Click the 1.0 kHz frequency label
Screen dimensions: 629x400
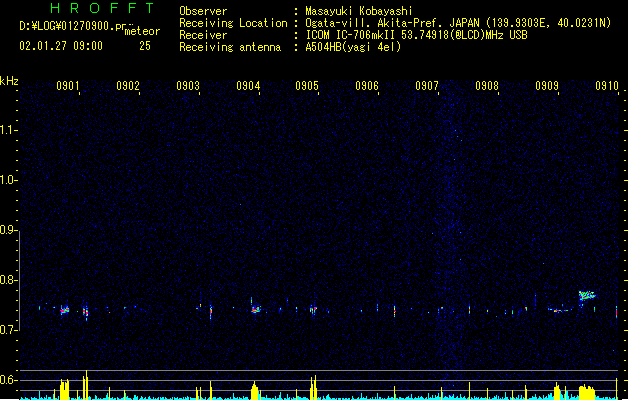[8, 180]
